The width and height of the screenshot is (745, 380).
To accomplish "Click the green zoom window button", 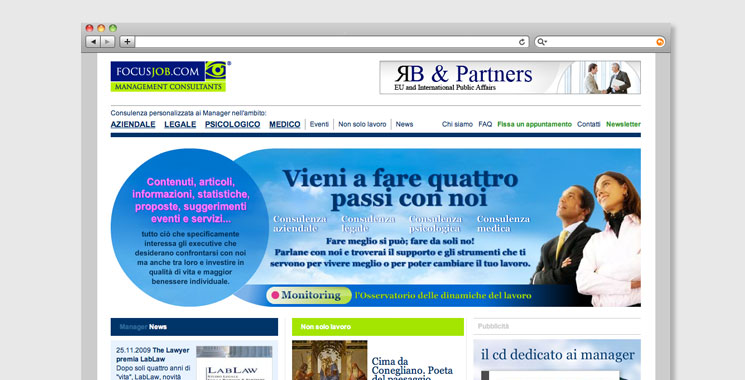I will (x=113, y=28).
